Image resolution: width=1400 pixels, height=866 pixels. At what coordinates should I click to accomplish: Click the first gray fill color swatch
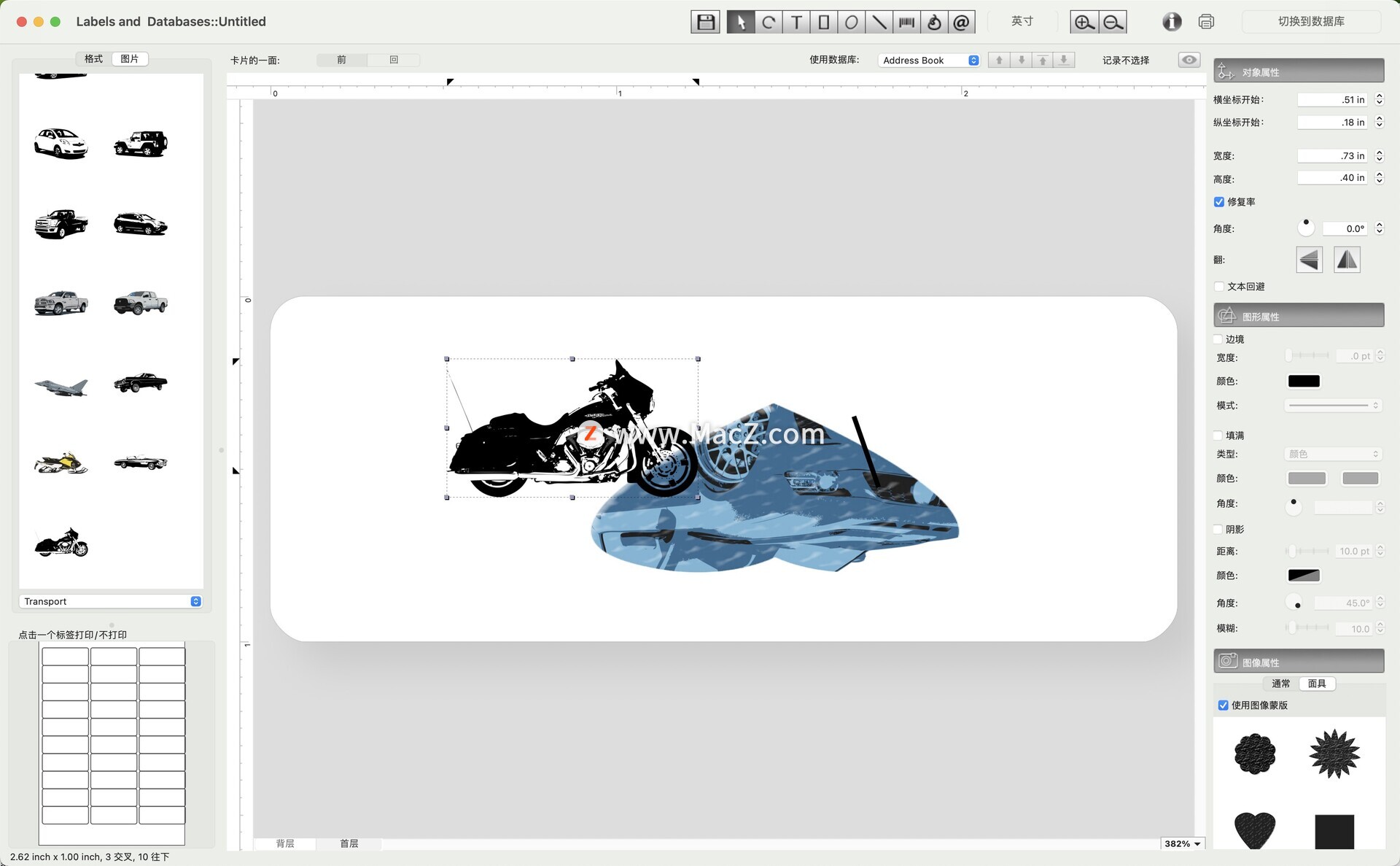[1307, 479]
